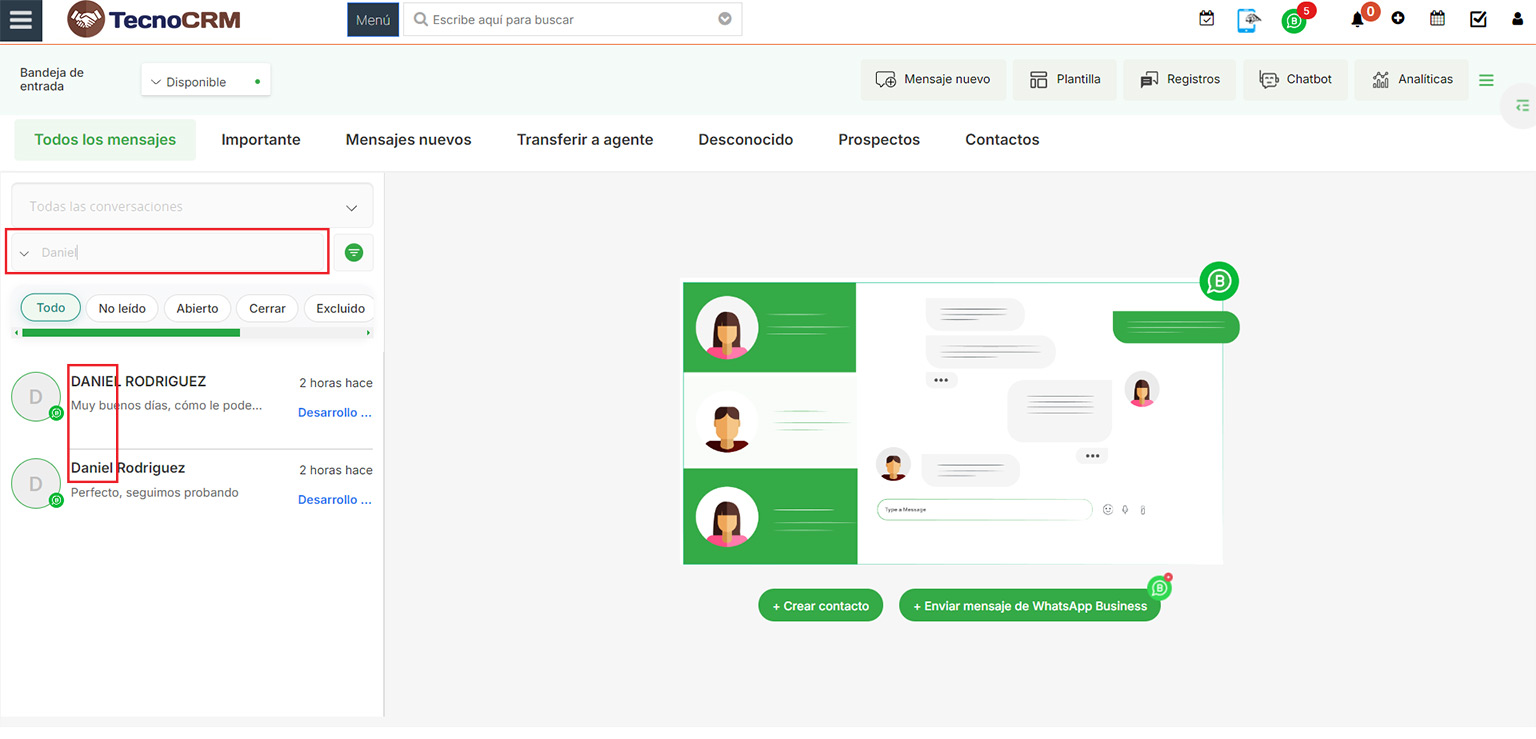Switch to the 'Prospectos' tab
Image resolution: width=1536 pixels, height=739 pixels.
[878, 140]
